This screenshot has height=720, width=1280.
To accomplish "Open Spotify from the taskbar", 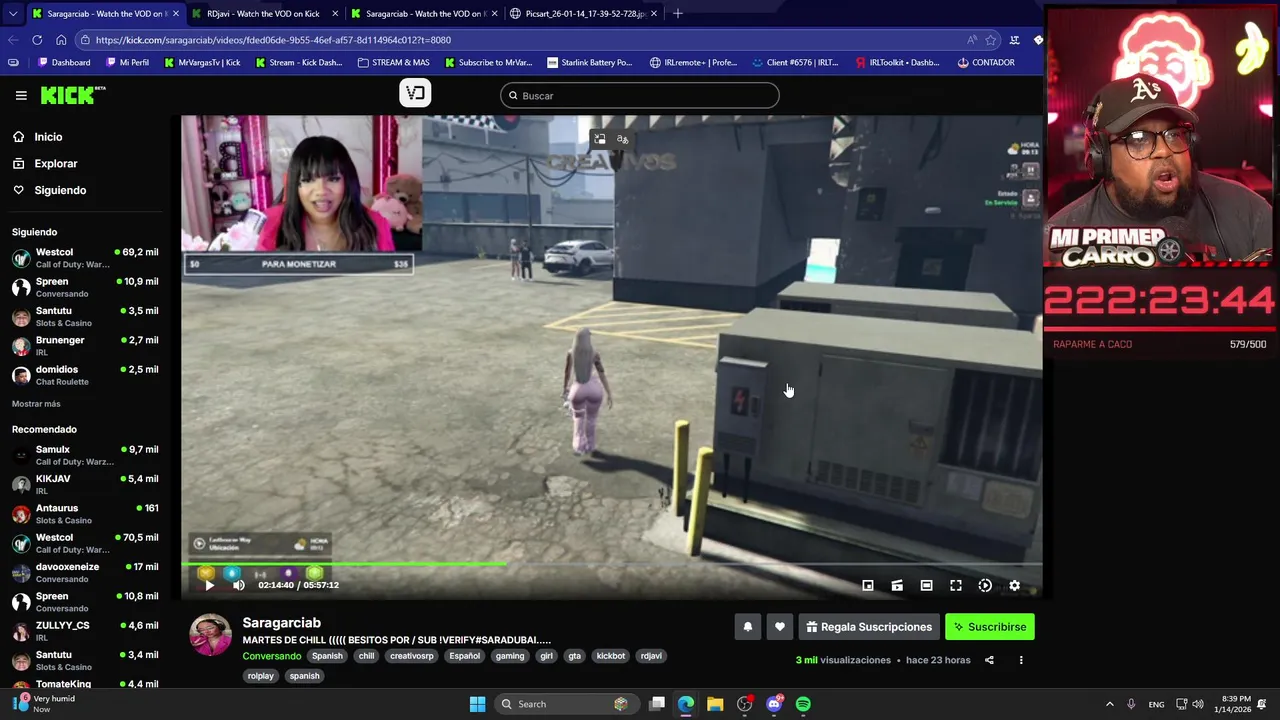I will click(803, 704).
